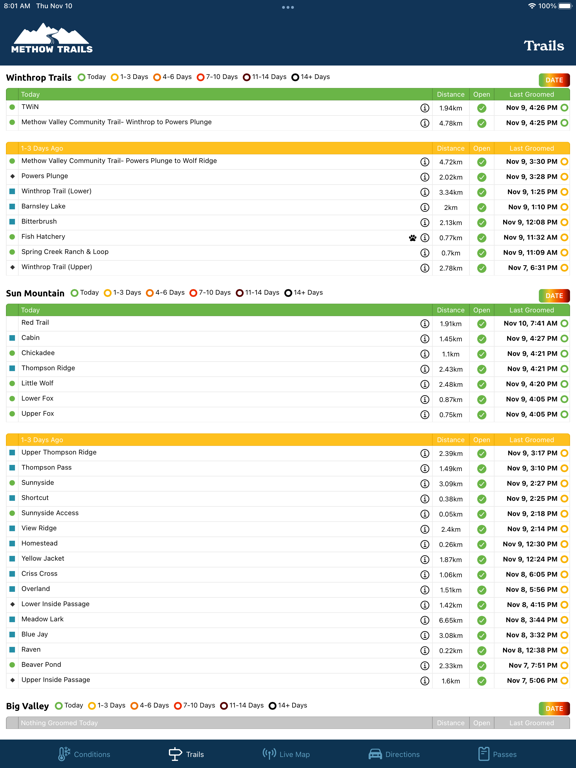Tap open-status checkmark for Raven trail
576x768 pixels.
pos(481,651)
